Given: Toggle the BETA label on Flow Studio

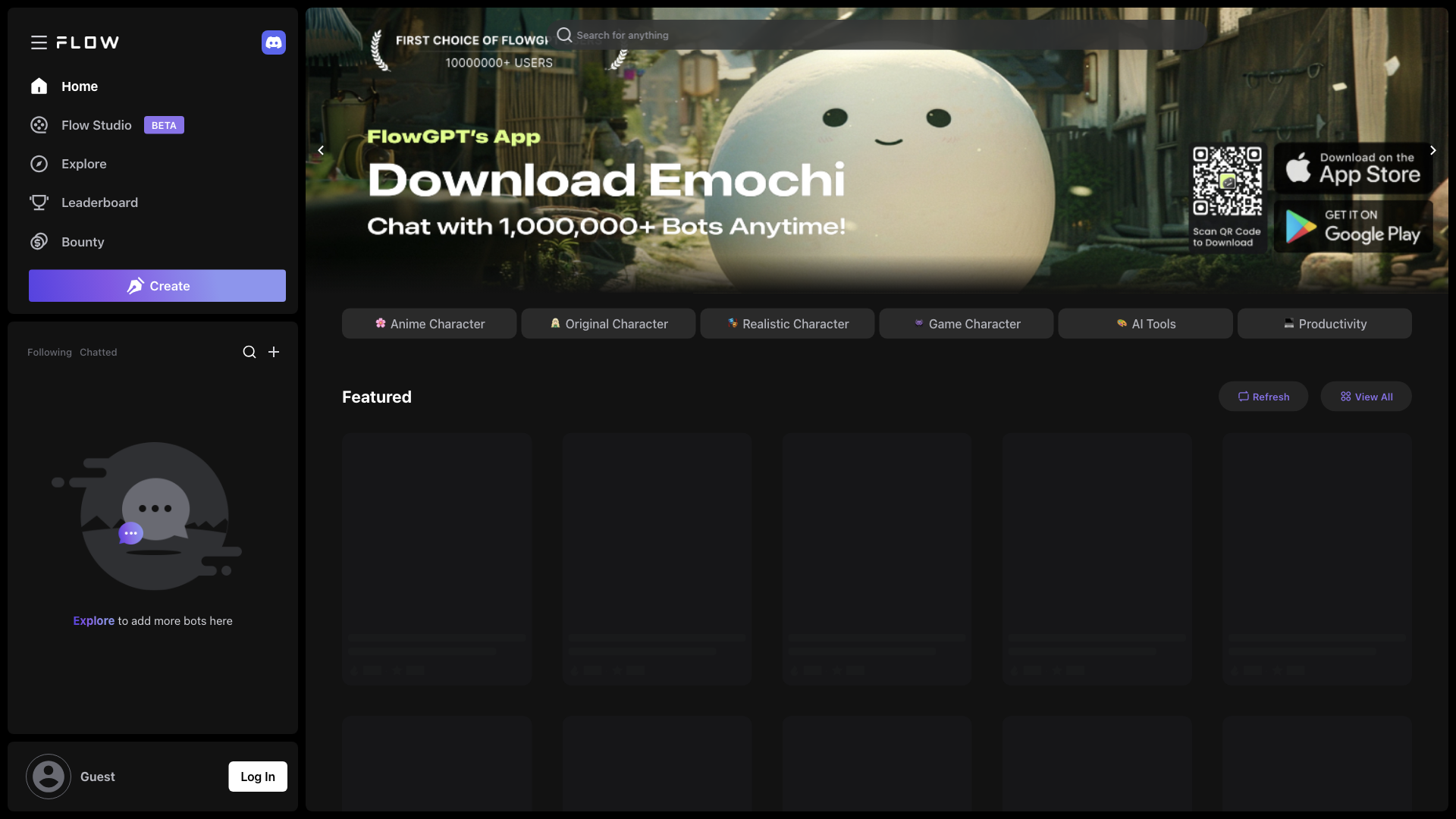Looking at the screenshot, I should pyautogui.click(x=163, y=125).
